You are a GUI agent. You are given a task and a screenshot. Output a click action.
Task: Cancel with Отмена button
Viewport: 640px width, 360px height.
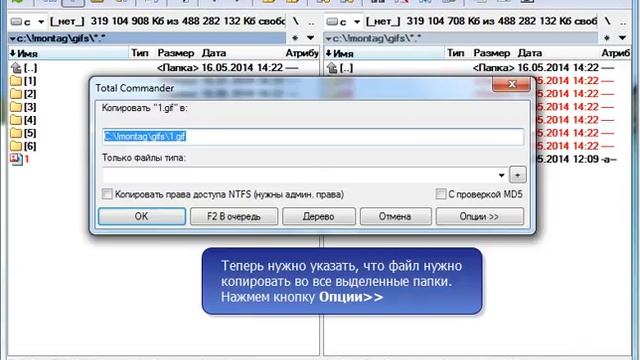pos(395,216)
